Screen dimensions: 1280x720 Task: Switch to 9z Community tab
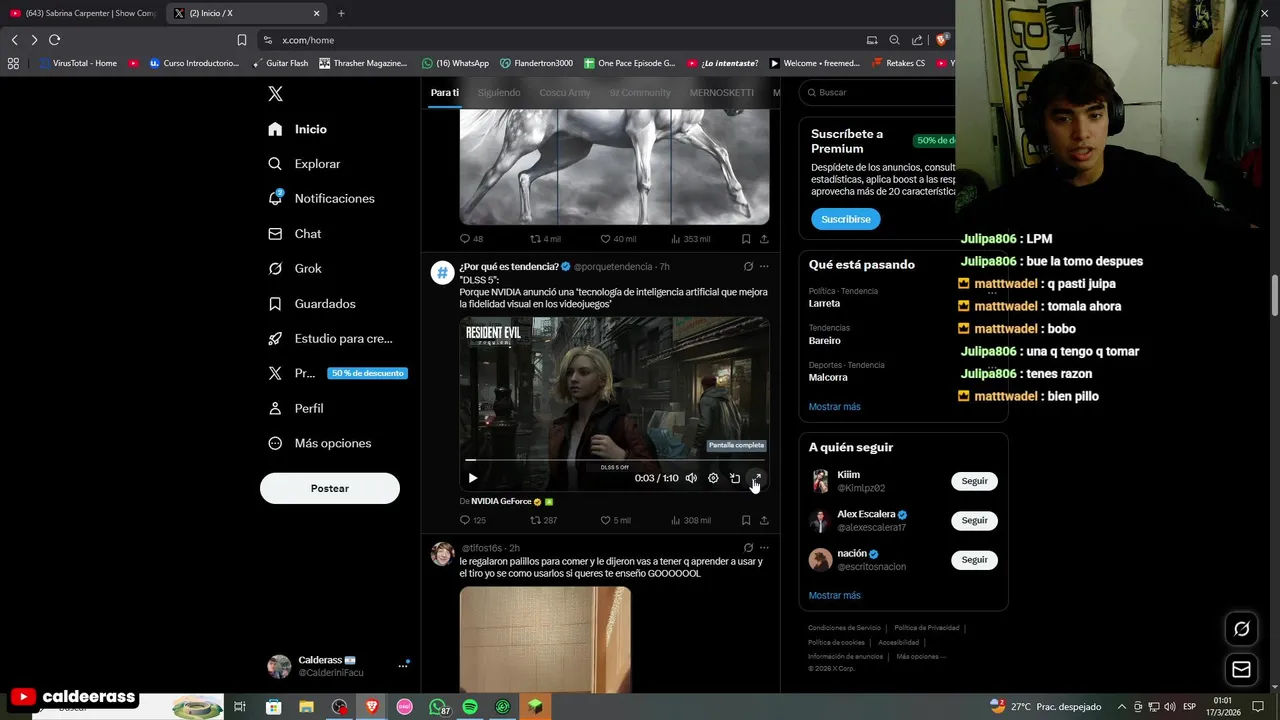pyautogui.click(x=640, y=93)
